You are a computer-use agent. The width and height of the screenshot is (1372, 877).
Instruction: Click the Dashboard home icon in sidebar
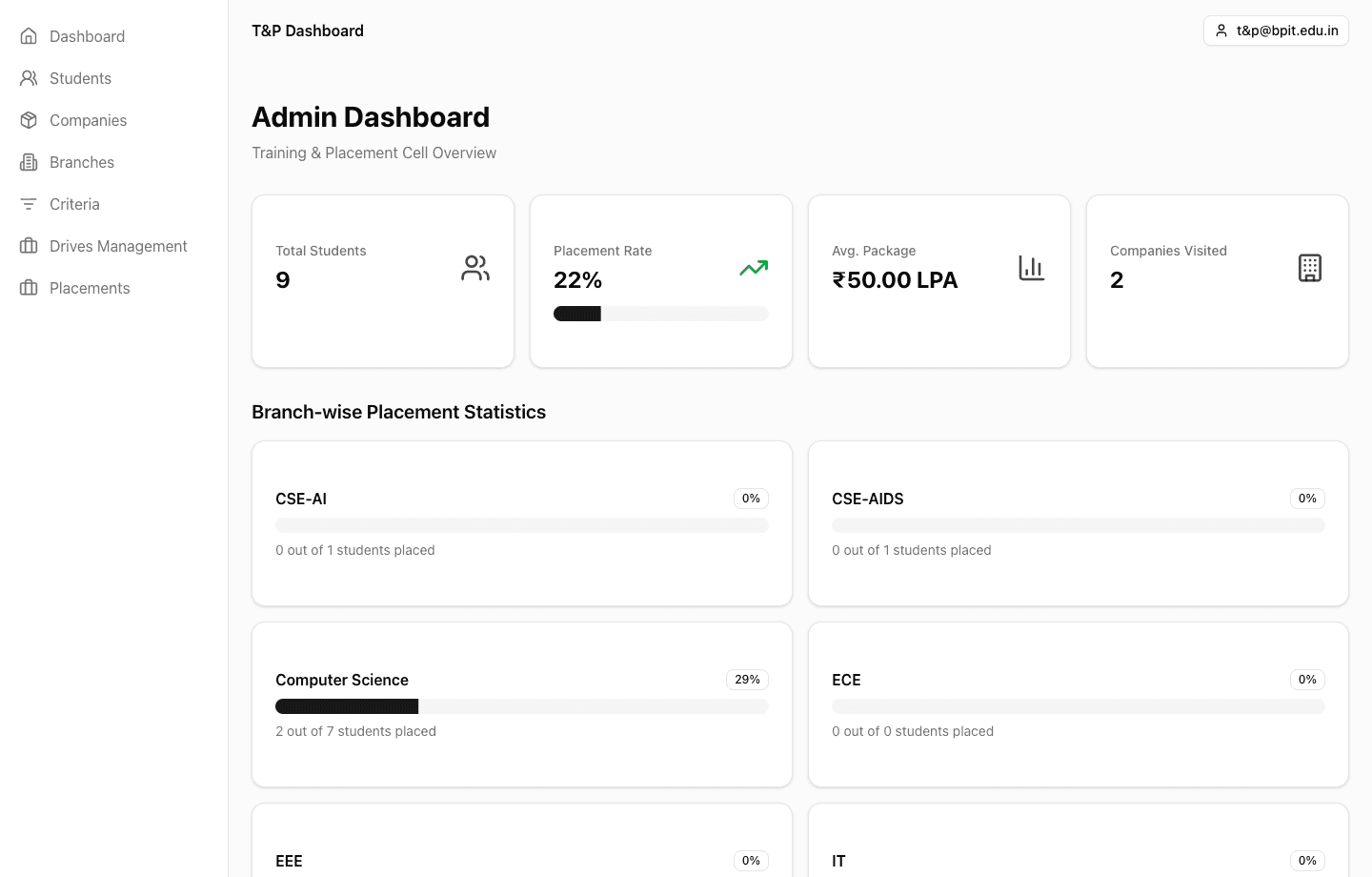29,36
